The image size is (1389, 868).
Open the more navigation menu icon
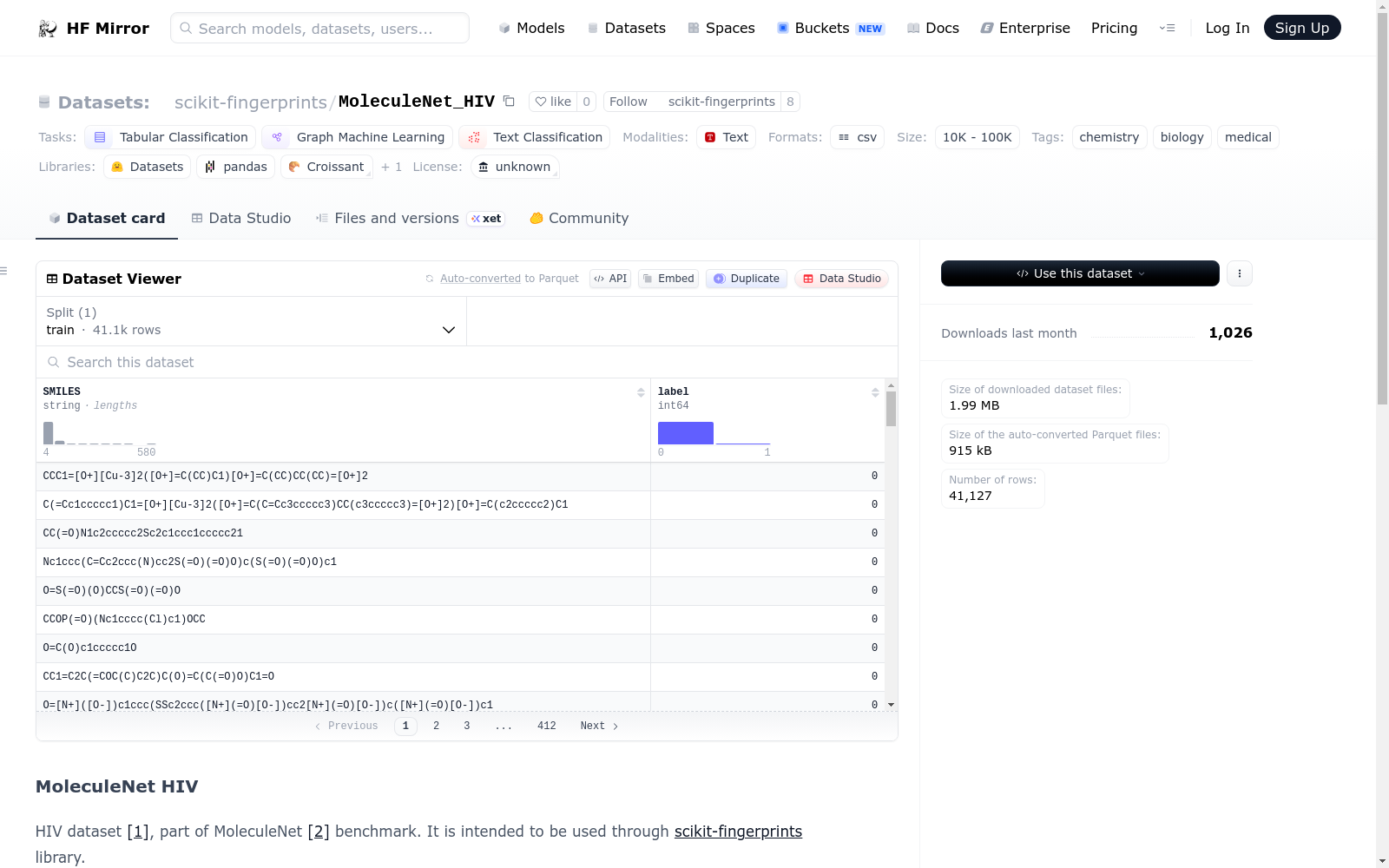click(x=1167, y=28)
